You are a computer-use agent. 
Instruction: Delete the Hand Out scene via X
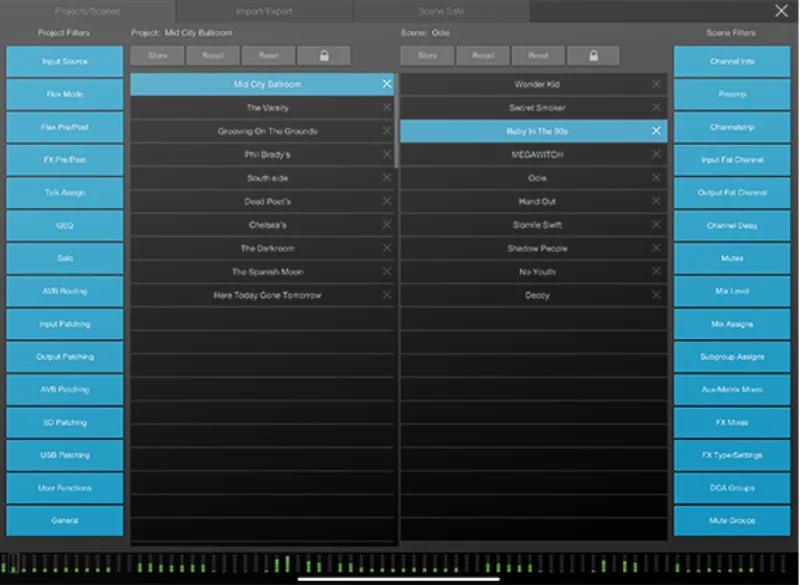click(x=656, y=201)
